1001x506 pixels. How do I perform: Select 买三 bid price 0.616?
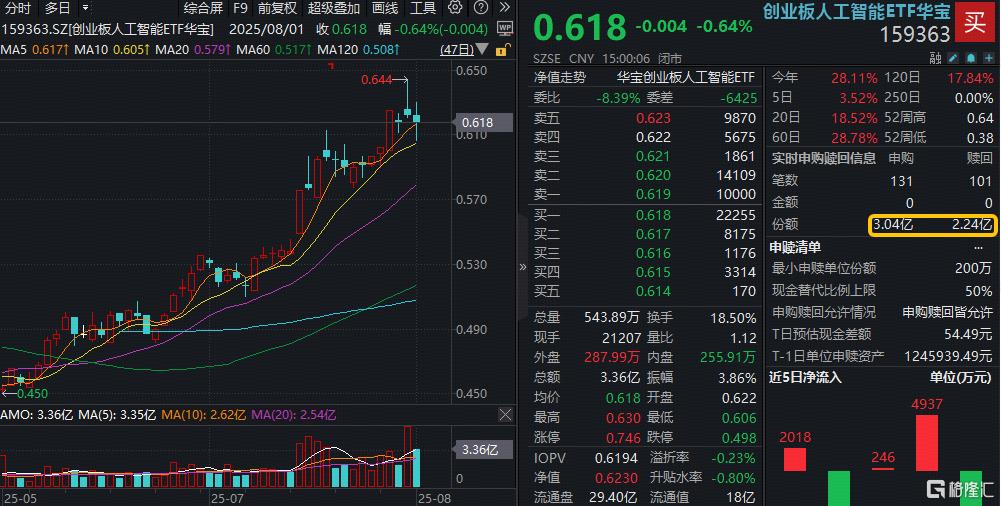tap(653, 253)
